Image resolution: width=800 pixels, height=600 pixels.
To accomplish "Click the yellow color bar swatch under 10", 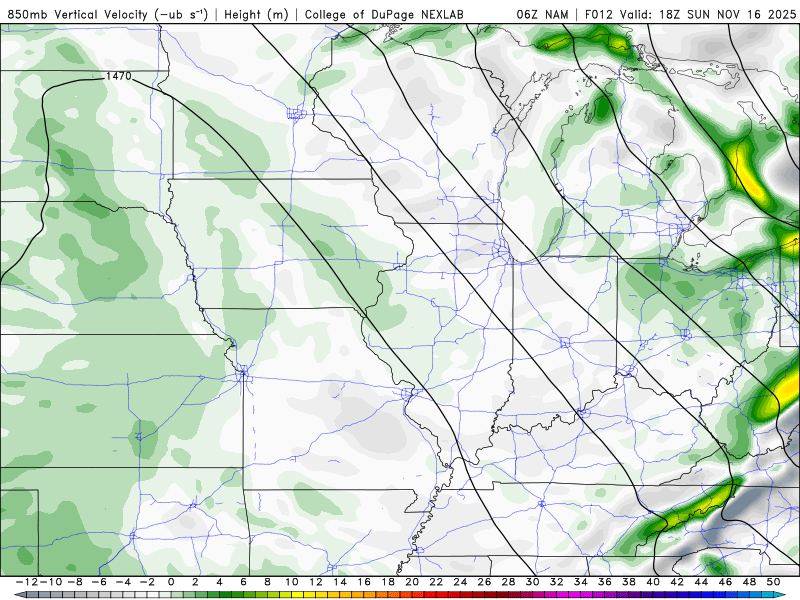I will [297, 595].
